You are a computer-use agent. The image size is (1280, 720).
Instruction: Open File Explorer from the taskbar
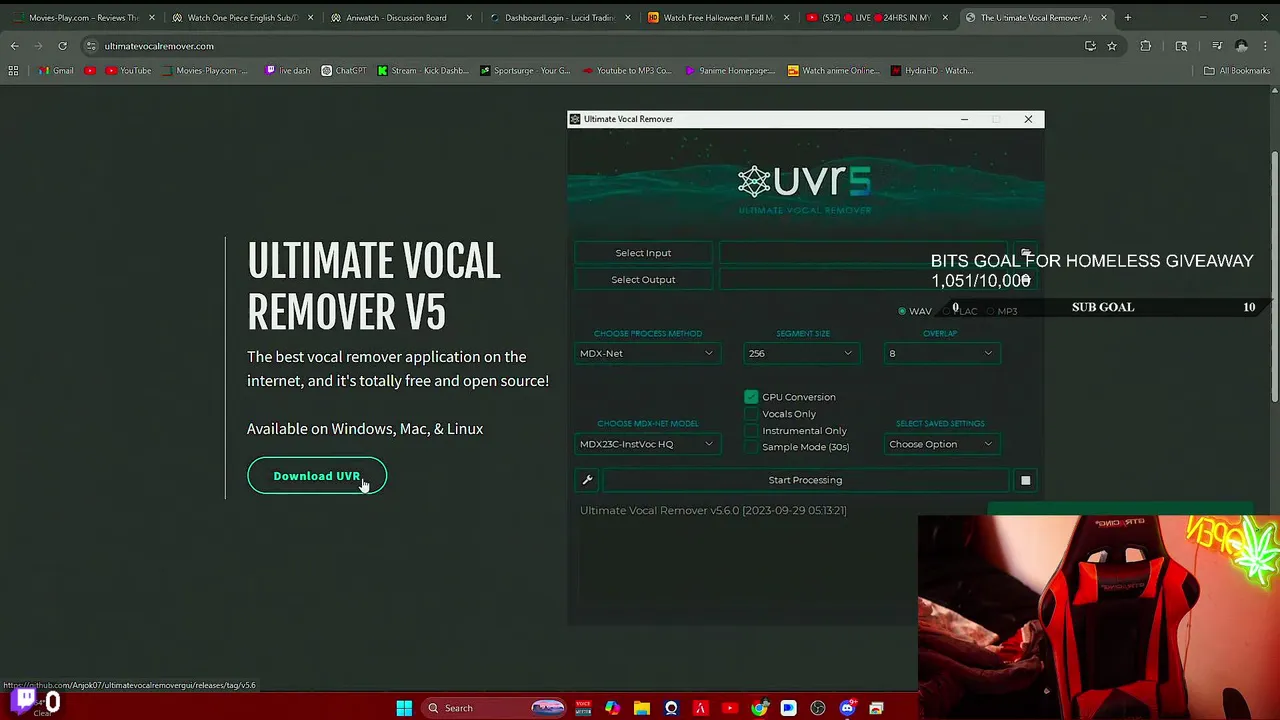[x=642, y=708]
